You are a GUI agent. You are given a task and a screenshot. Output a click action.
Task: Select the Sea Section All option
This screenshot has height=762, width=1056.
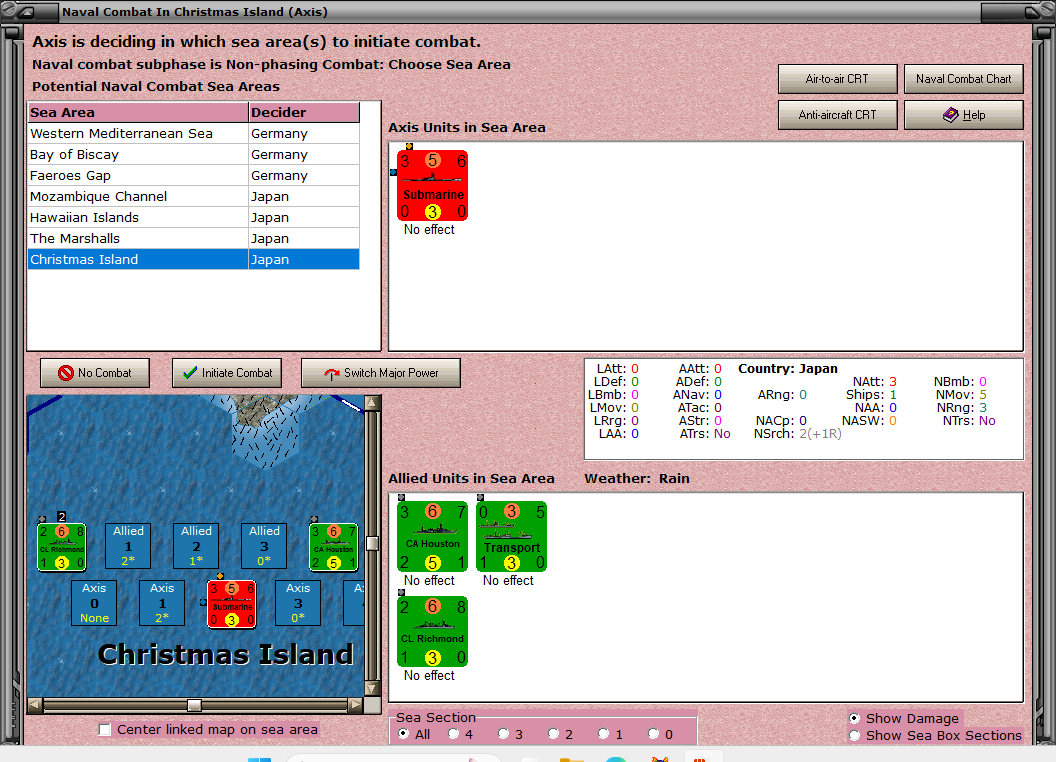[403, 733]
